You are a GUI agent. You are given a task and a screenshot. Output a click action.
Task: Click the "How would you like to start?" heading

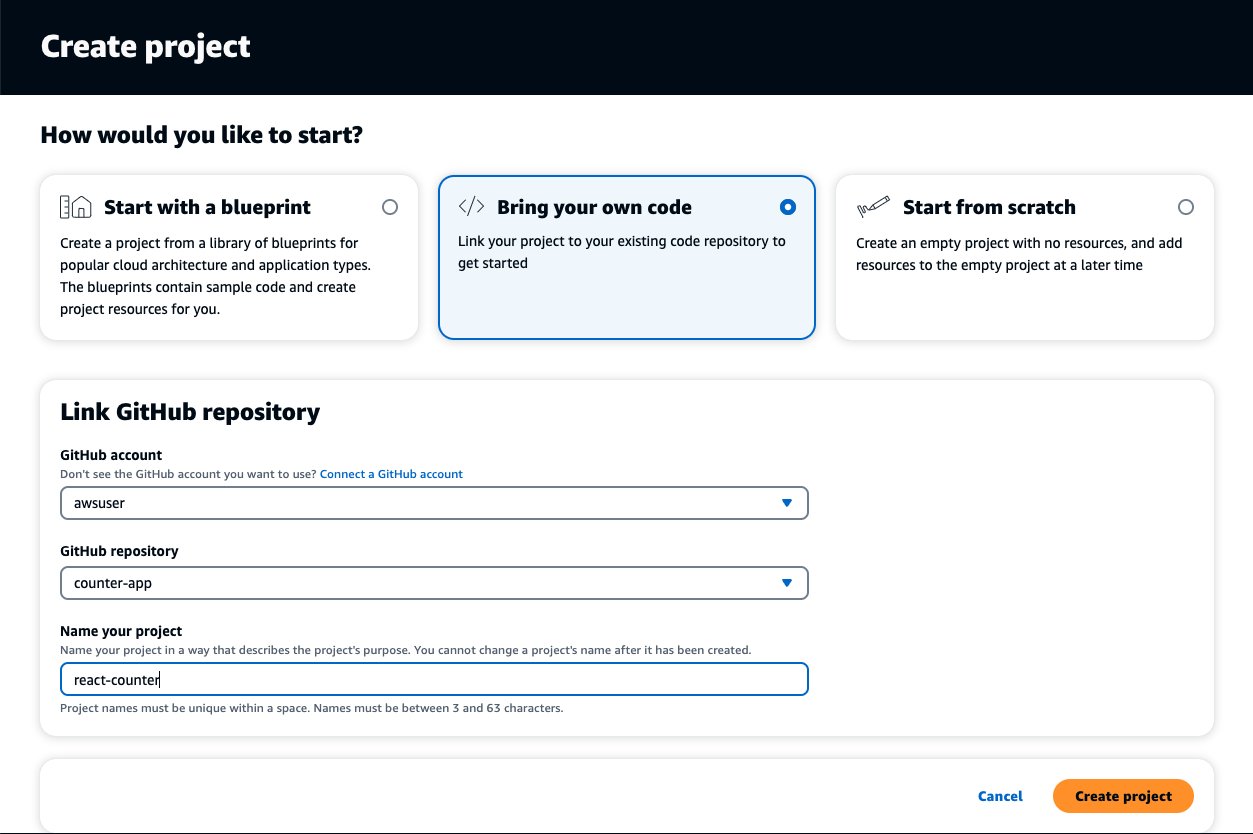(201, 134)
